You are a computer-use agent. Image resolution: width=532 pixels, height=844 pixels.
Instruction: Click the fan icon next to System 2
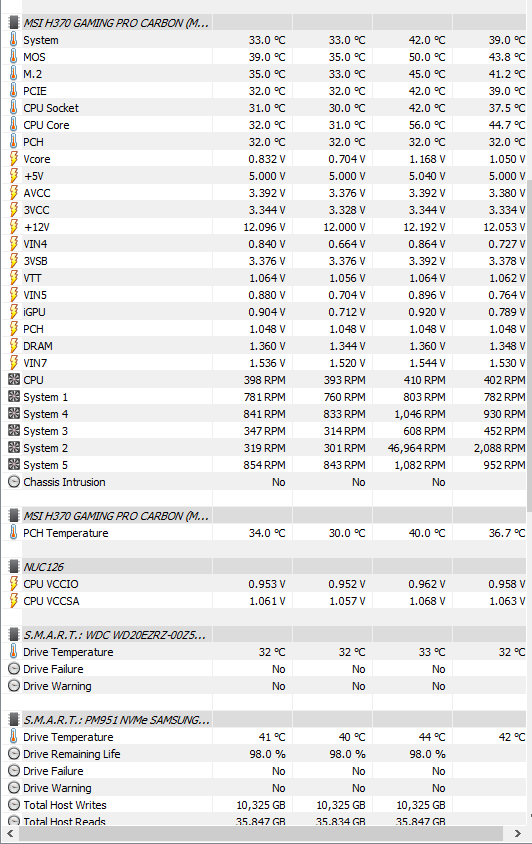click(13, 448)
